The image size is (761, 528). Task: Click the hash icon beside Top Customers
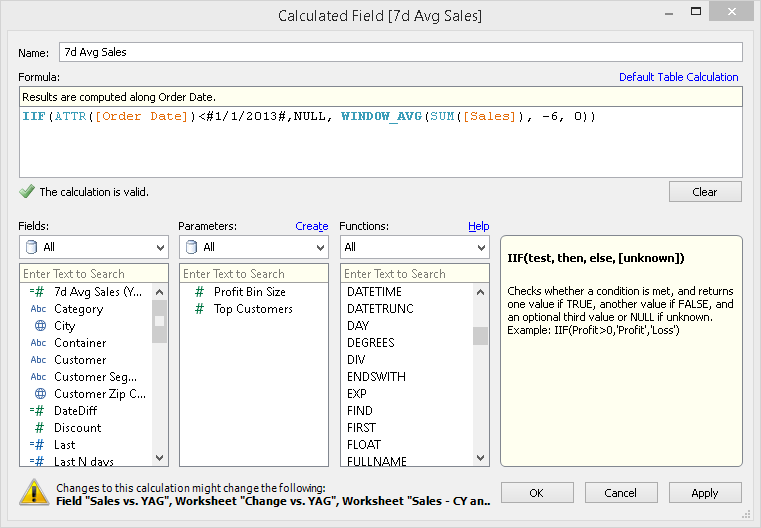[x=198, y=309]
